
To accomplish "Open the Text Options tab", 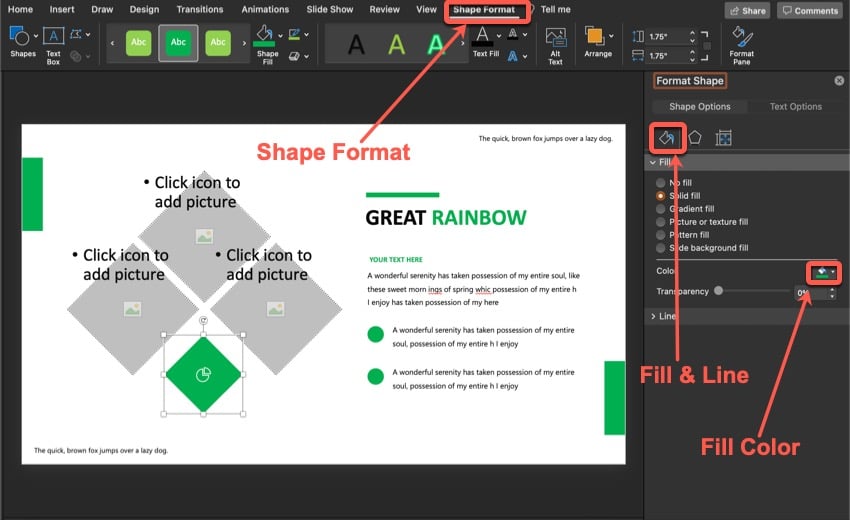I will (x=795, y=107).
